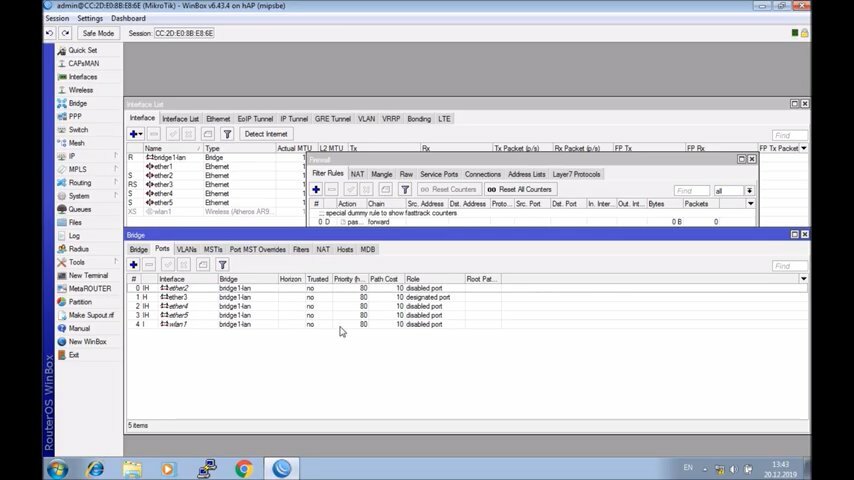Switch to Interface List tab
The width and height of the screenshot is (854, 480).
(180, 119)
